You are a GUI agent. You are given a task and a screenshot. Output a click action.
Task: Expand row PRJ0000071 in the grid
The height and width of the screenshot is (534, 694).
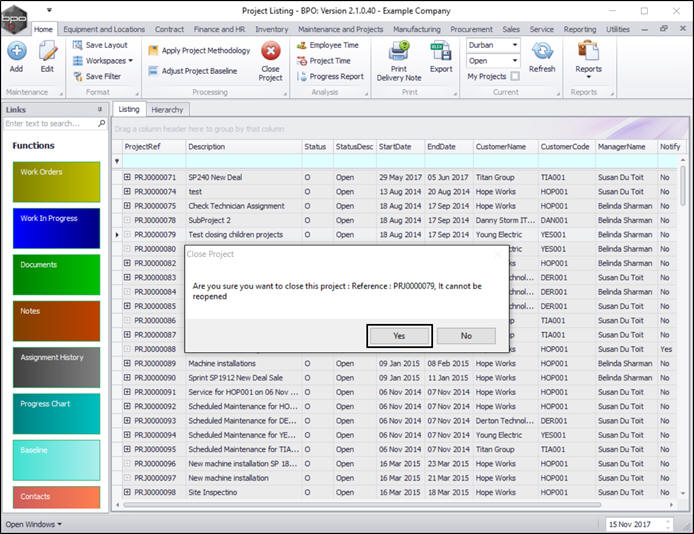128,177
